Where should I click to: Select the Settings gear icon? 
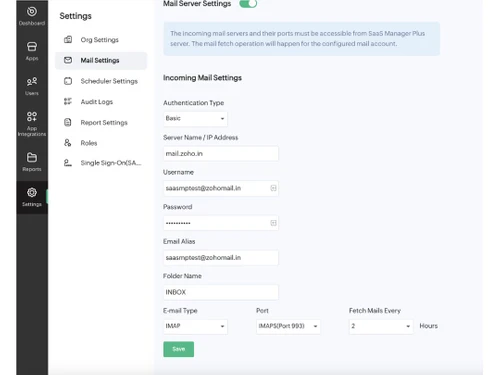(x=32, y=192)
